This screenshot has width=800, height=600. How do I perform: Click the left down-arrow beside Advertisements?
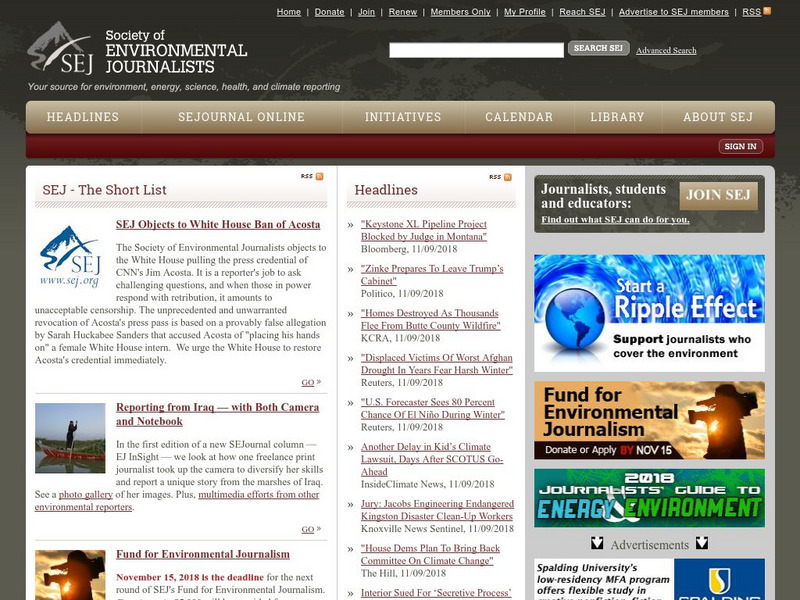[x=597, y=543]
